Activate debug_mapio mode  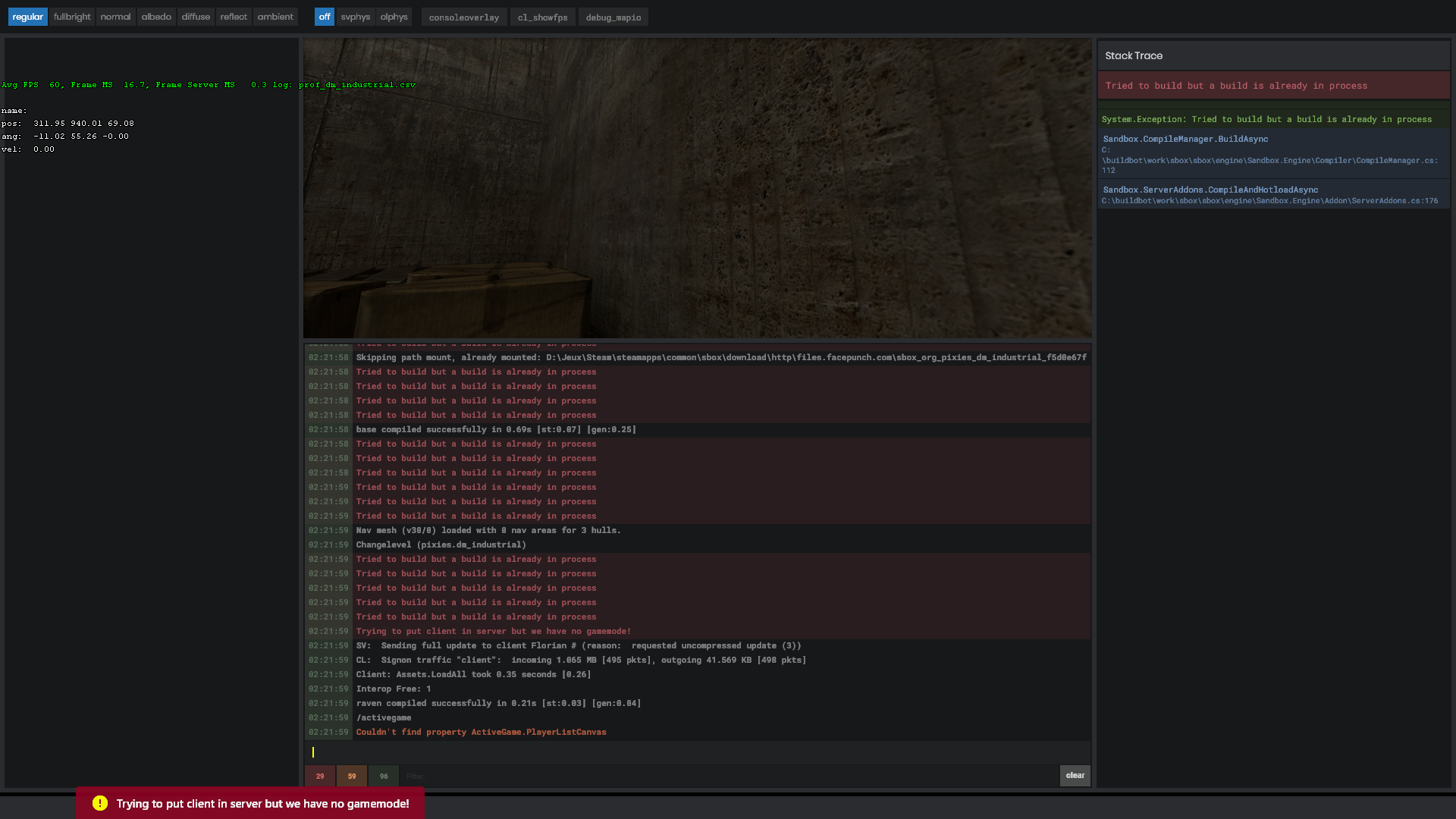(x=613, y=16)
